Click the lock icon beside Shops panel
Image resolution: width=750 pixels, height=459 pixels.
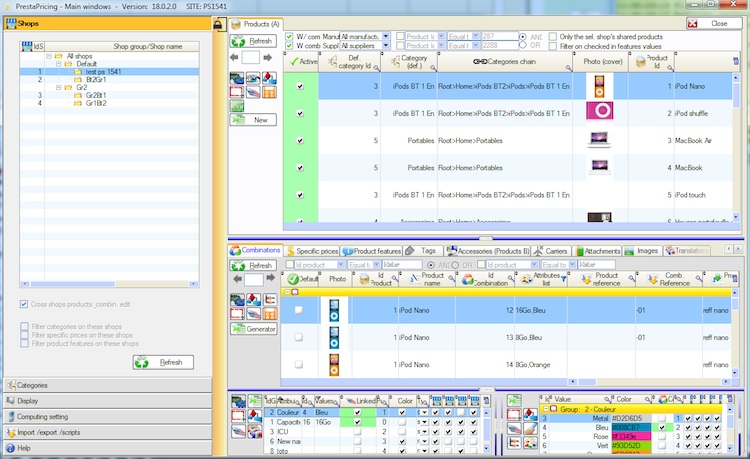tap(218, 24)
